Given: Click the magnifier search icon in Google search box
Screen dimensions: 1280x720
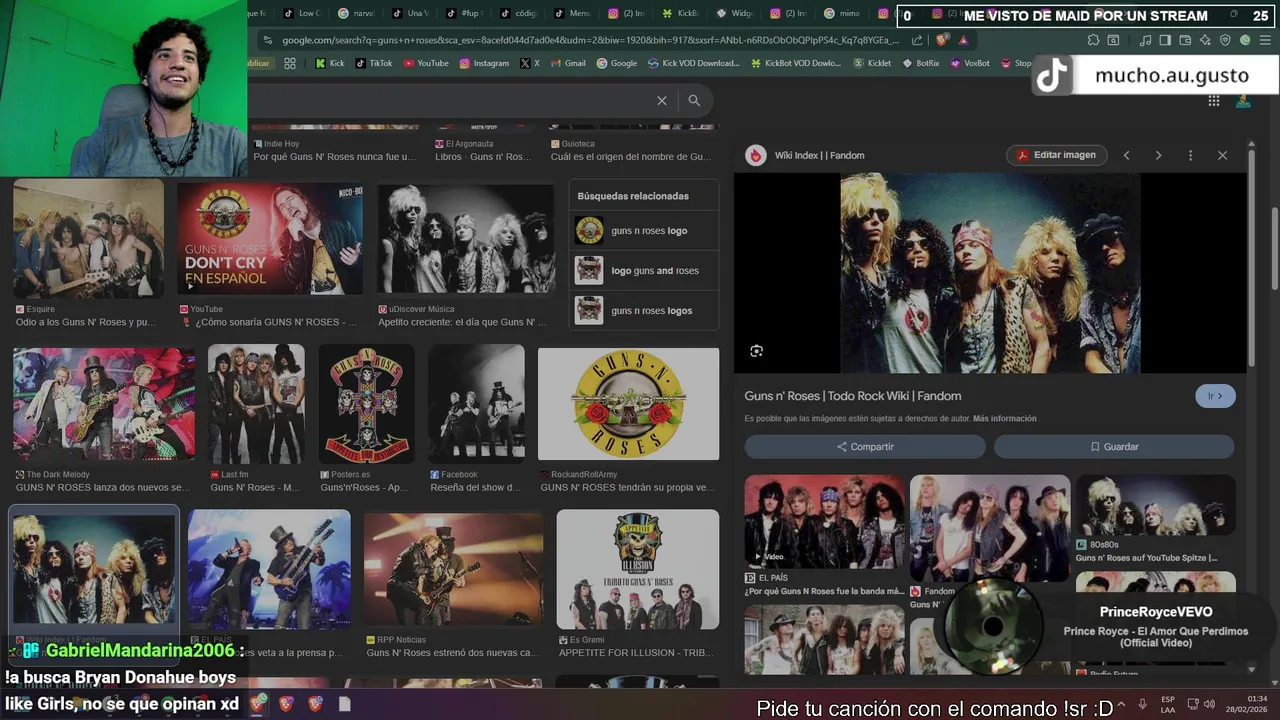Looking at the screenshot, I should pyautogui.click(x=694, y=101).
